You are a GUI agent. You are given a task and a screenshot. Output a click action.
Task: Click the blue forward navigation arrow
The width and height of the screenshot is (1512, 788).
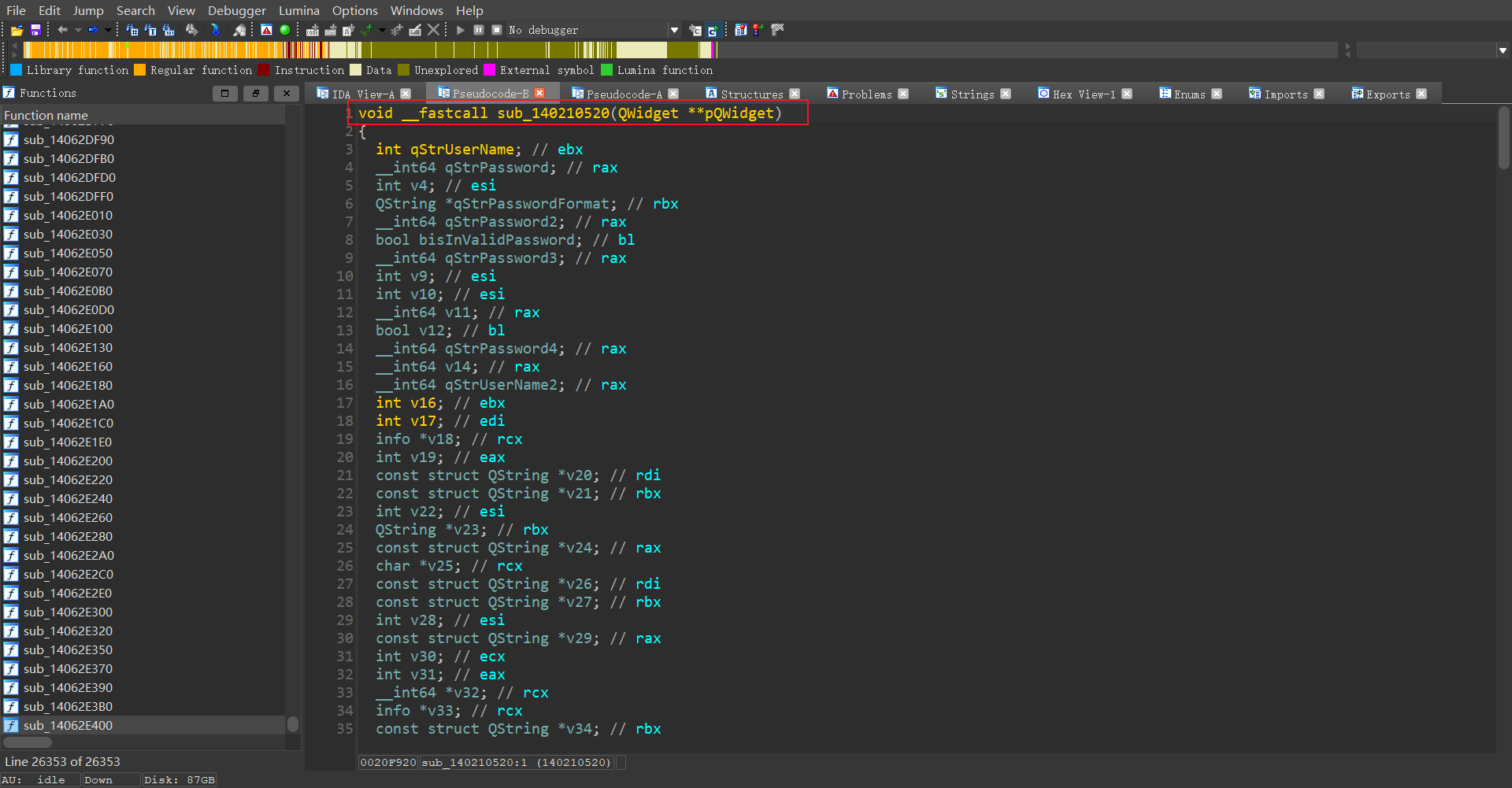(93, 30)
